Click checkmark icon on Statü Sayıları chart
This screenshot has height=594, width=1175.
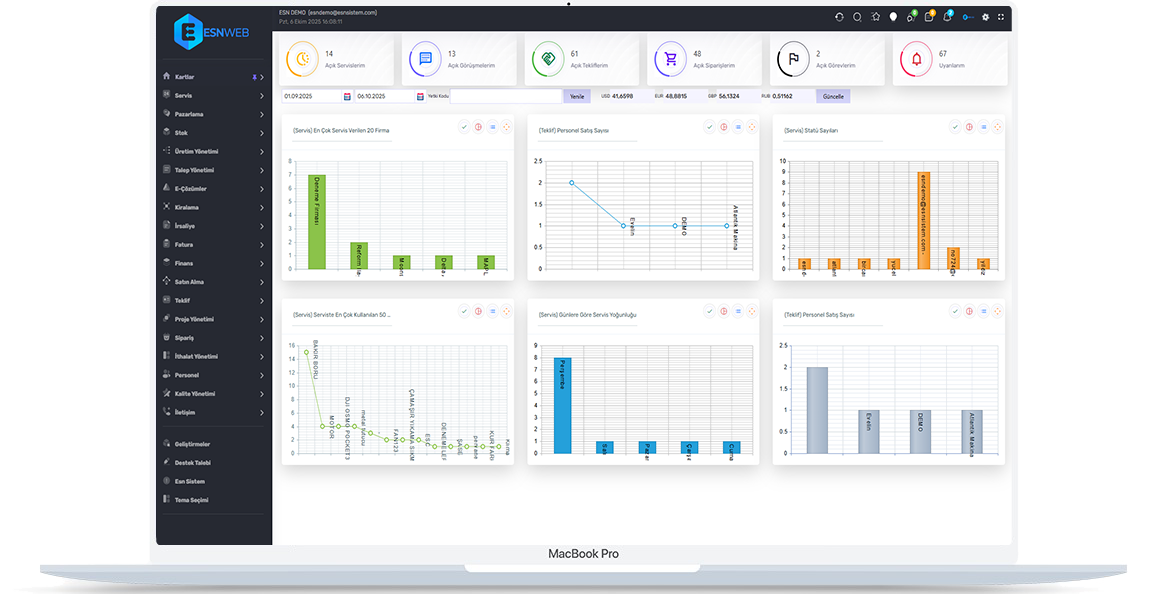click(954, 127)
